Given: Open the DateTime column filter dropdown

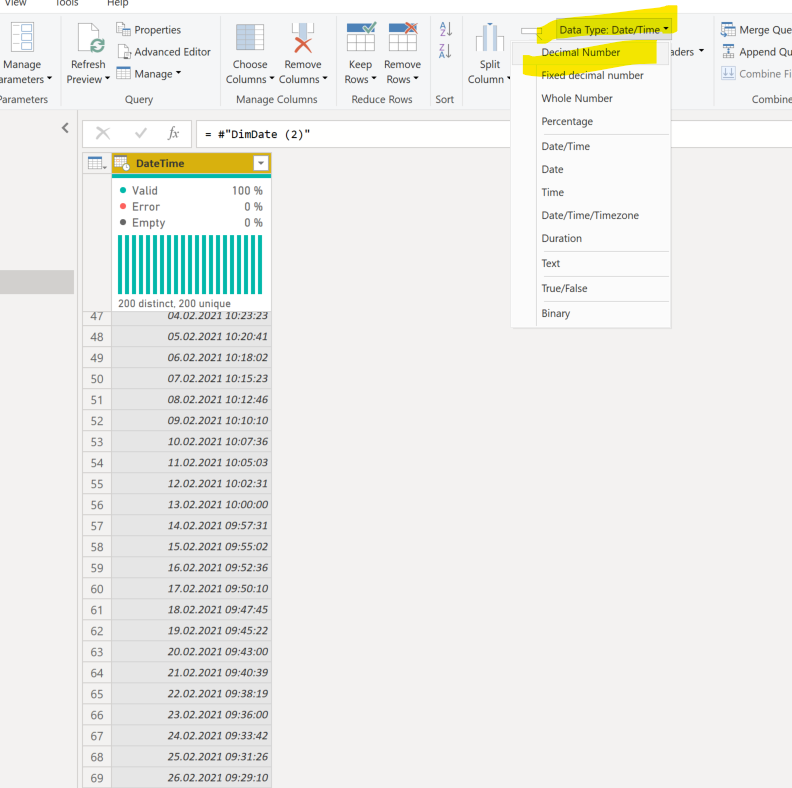Looking at the screenshot, I should [261, 163].
